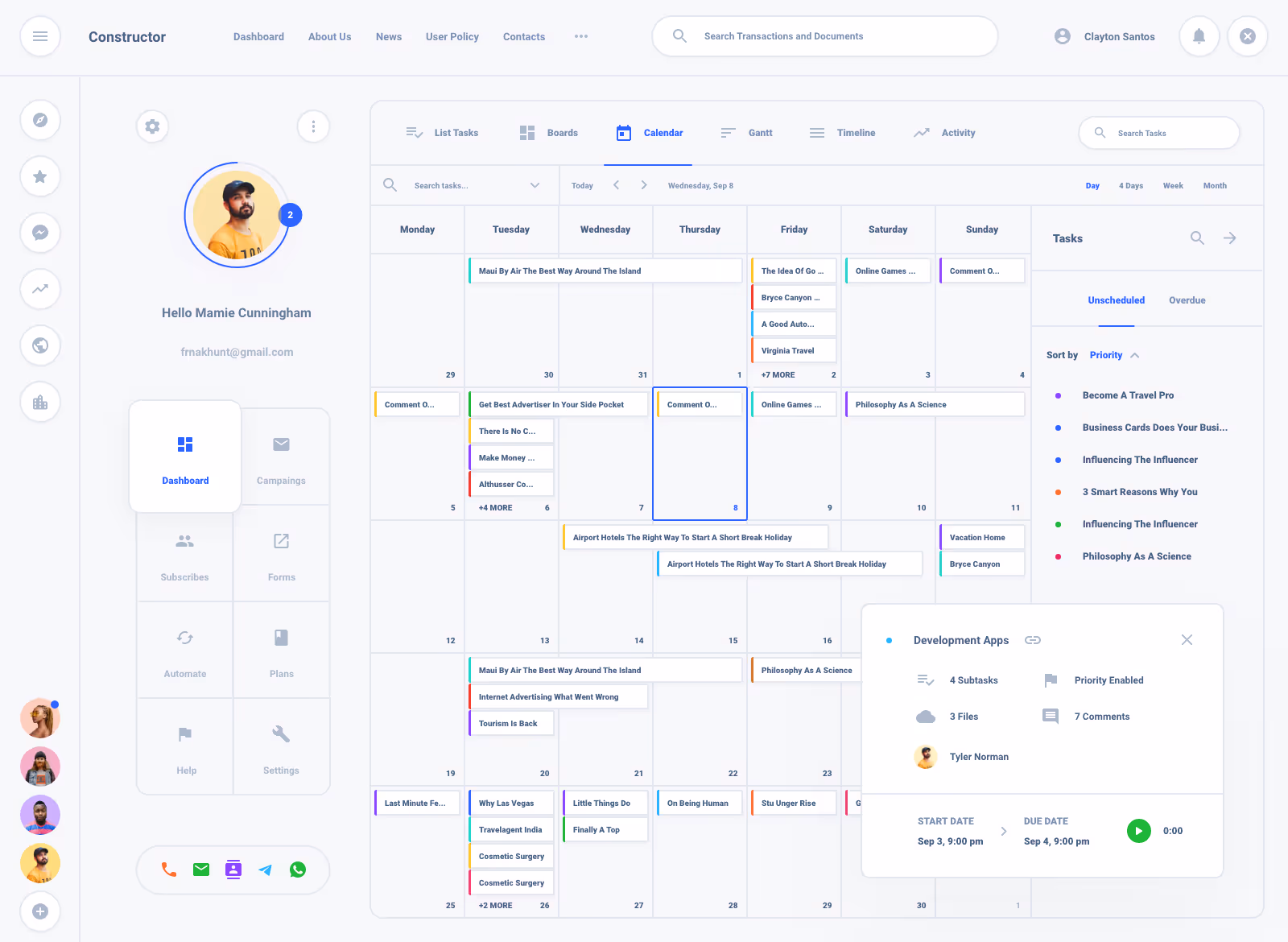1288x942 pixels.
Task: Click the Telegram contact icon
Action: 266,870
